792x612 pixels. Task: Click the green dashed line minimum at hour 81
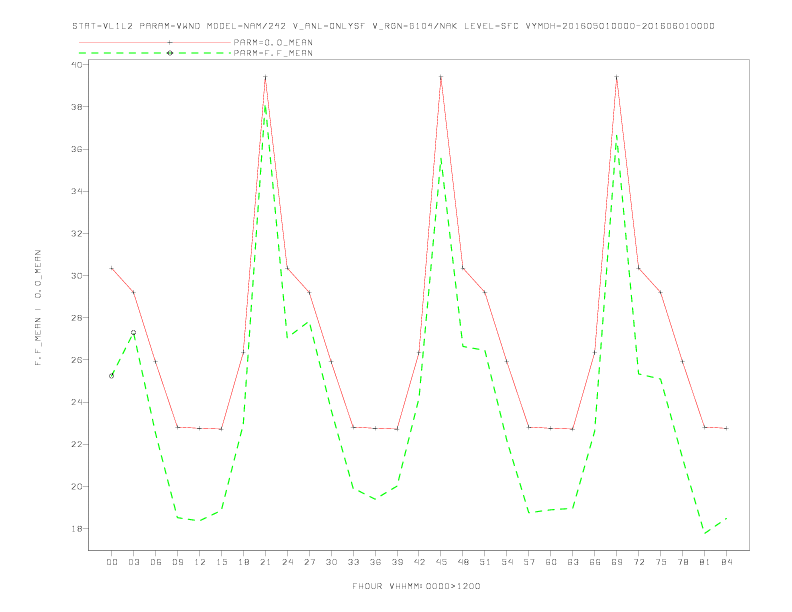point(705,533)
